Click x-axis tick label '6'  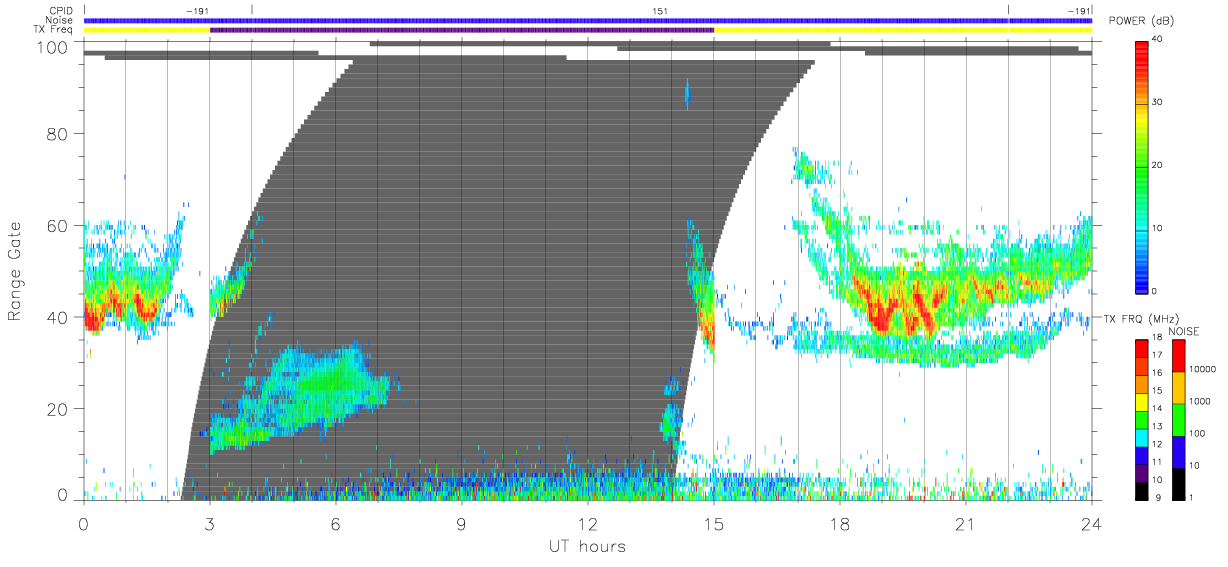[335, 524]
